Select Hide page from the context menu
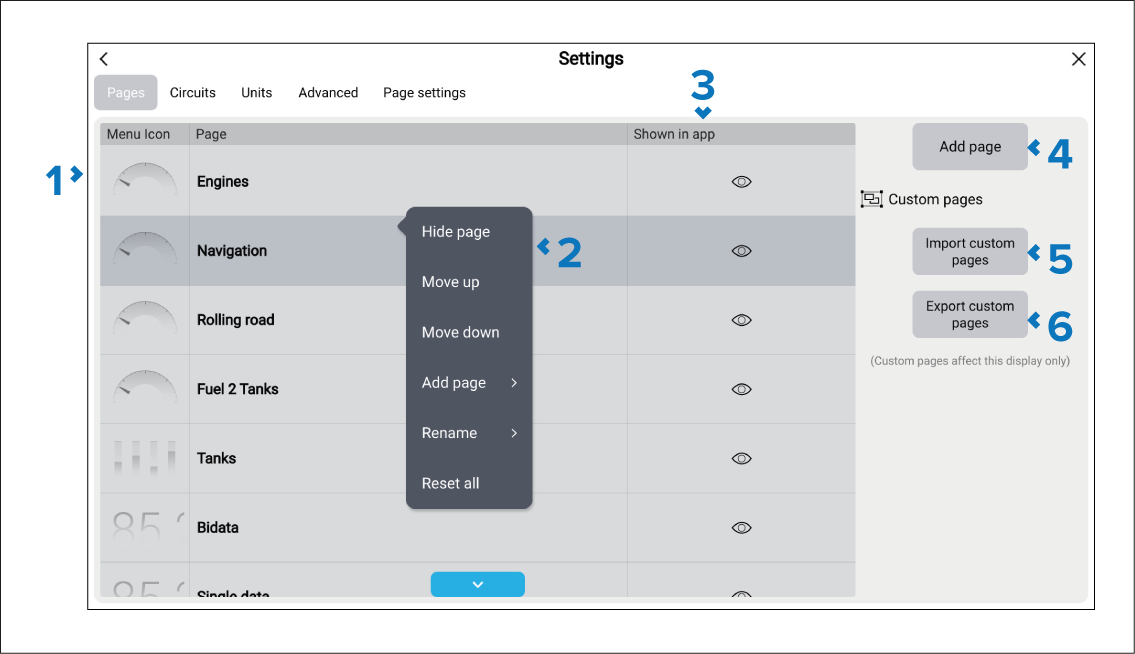This screenshot has width=1135, height=654. 456,232
